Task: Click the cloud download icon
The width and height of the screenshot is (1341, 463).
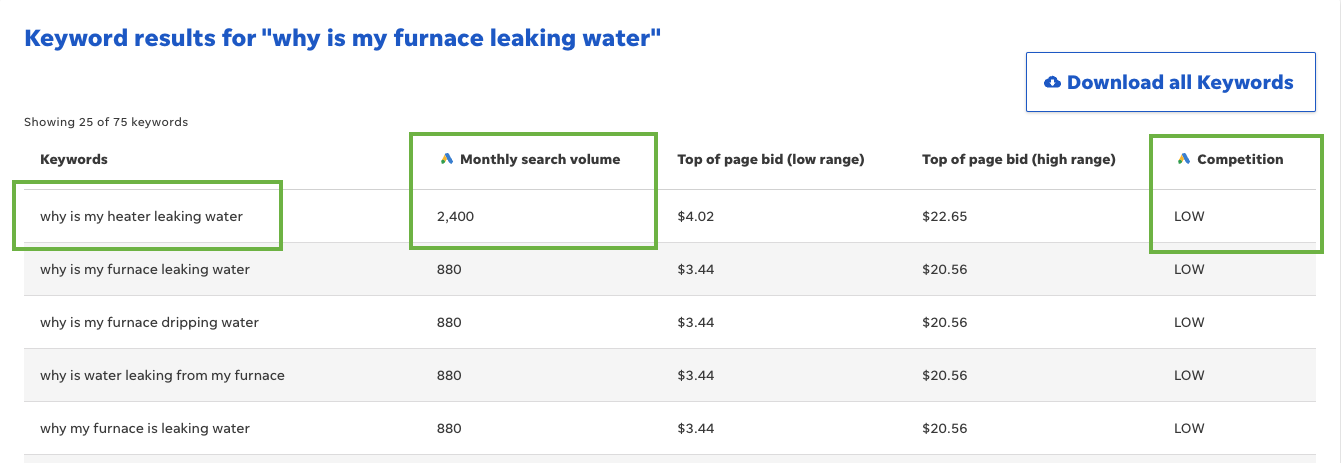Action: tap(1052, 83)
